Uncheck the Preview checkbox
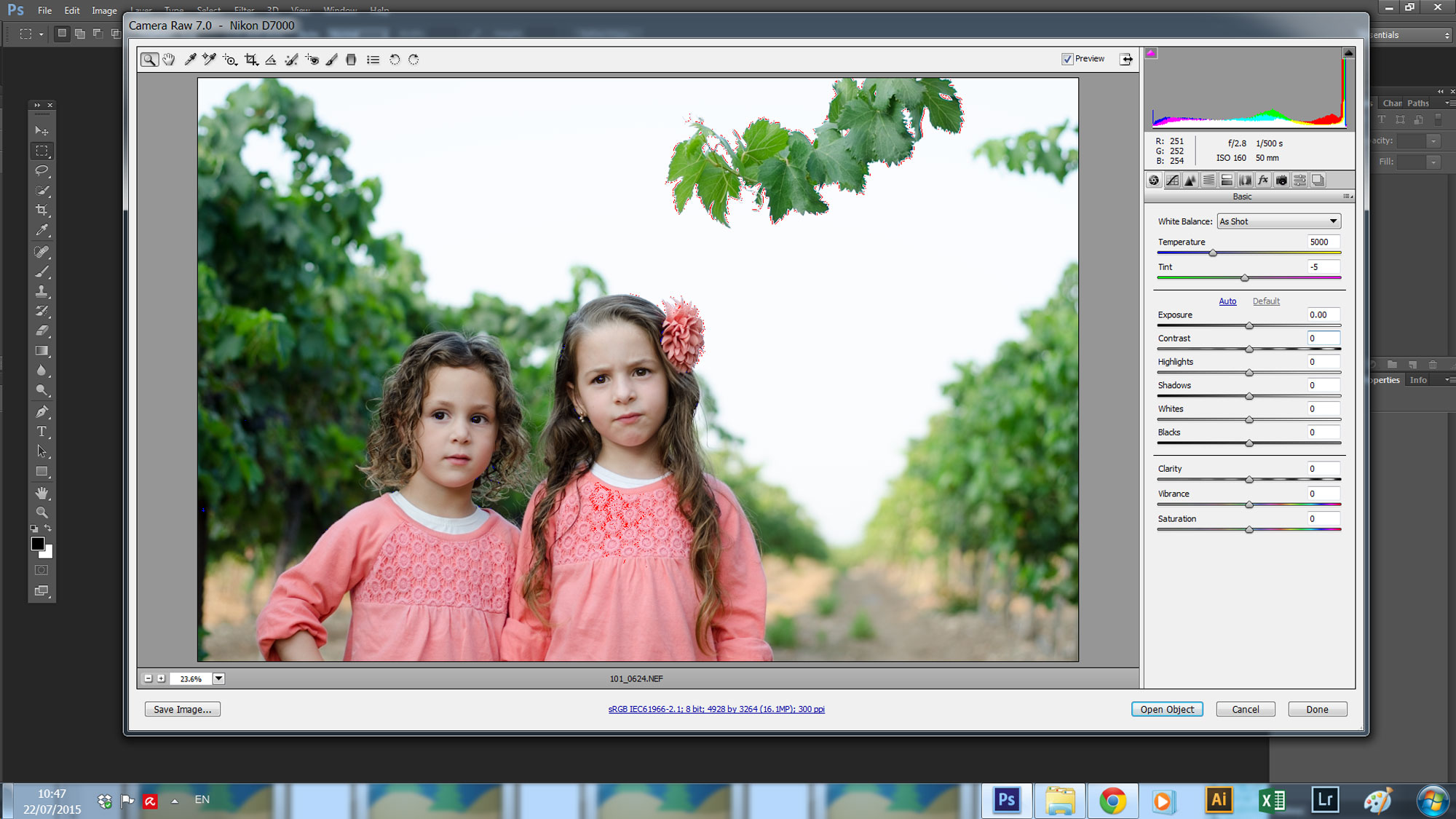Image resolution: width=1456 pixels, height=819 pixels. 1067,59
